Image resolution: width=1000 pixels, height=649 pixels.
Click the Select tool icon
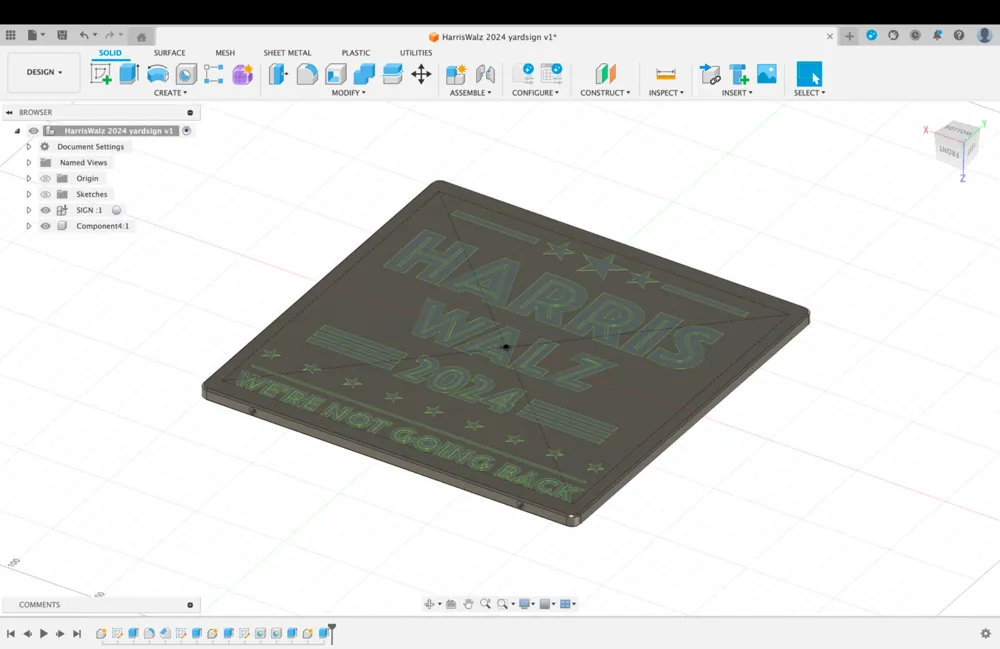809,74
